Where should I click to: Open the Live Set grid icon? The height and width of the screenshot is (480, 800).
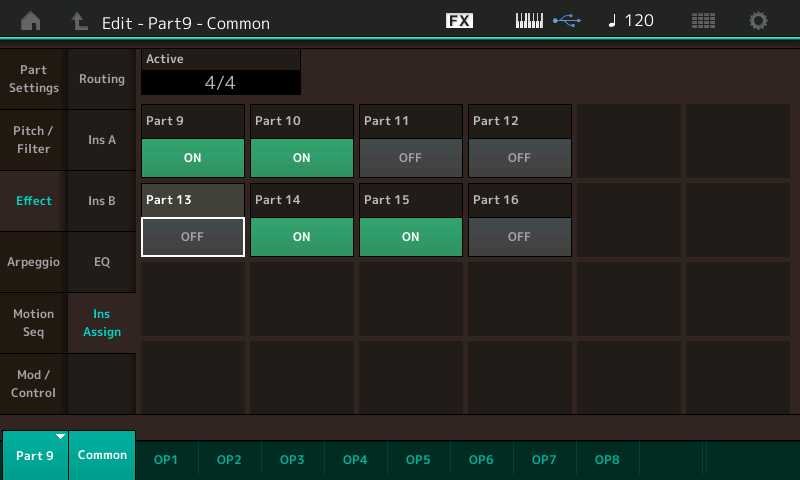(704, 21)
